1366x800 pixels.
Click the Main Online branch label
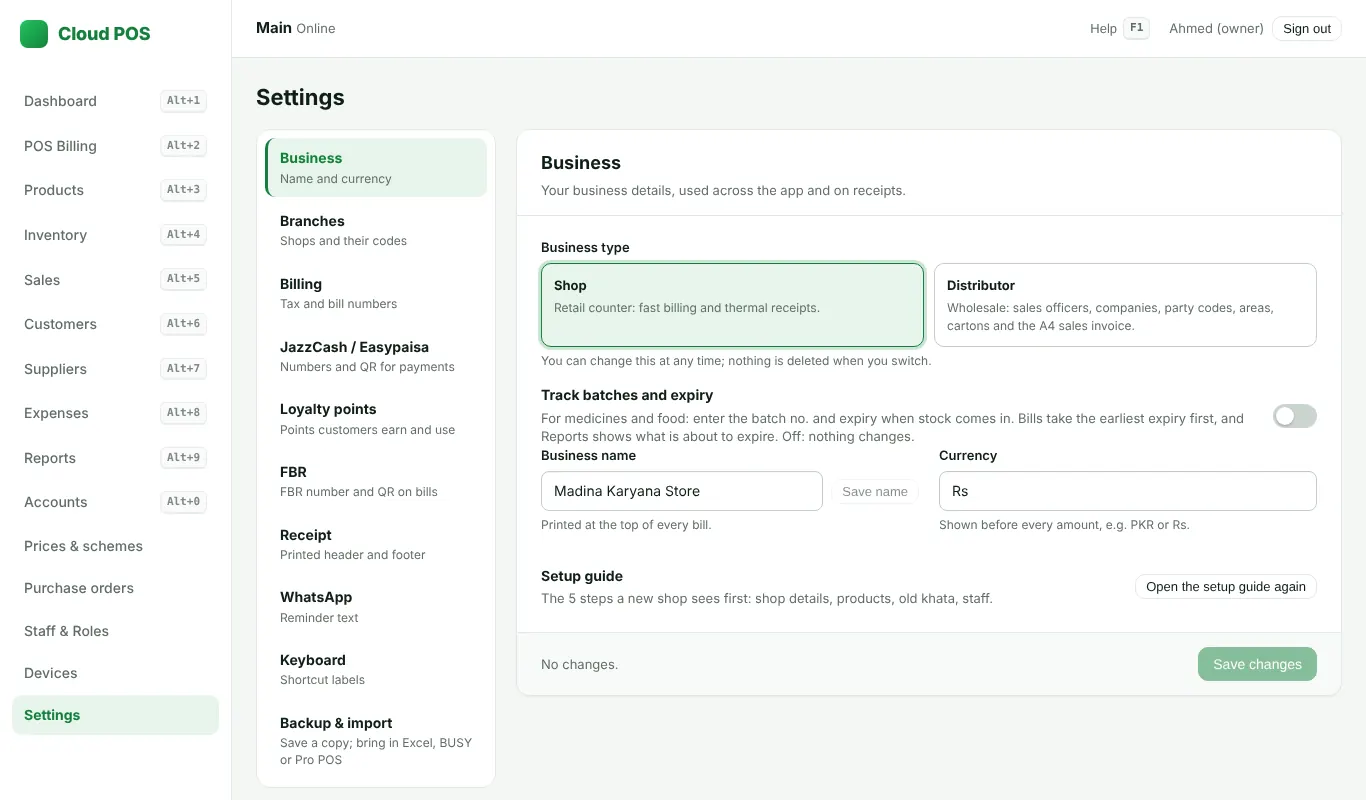click(296, 28)
